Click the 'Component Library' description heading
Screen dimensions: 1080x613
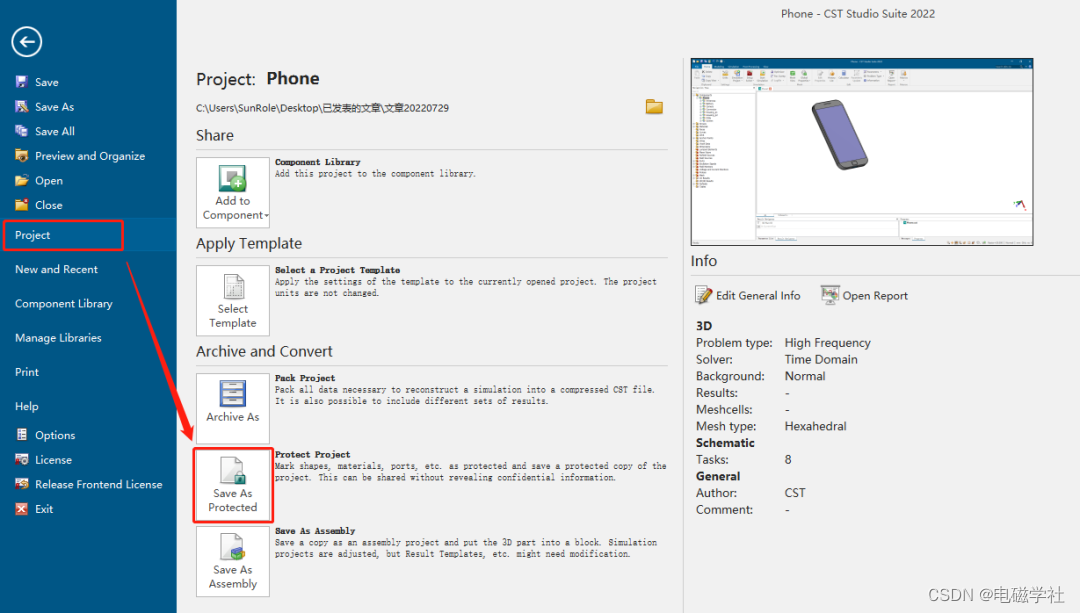(x=318, y=162)
